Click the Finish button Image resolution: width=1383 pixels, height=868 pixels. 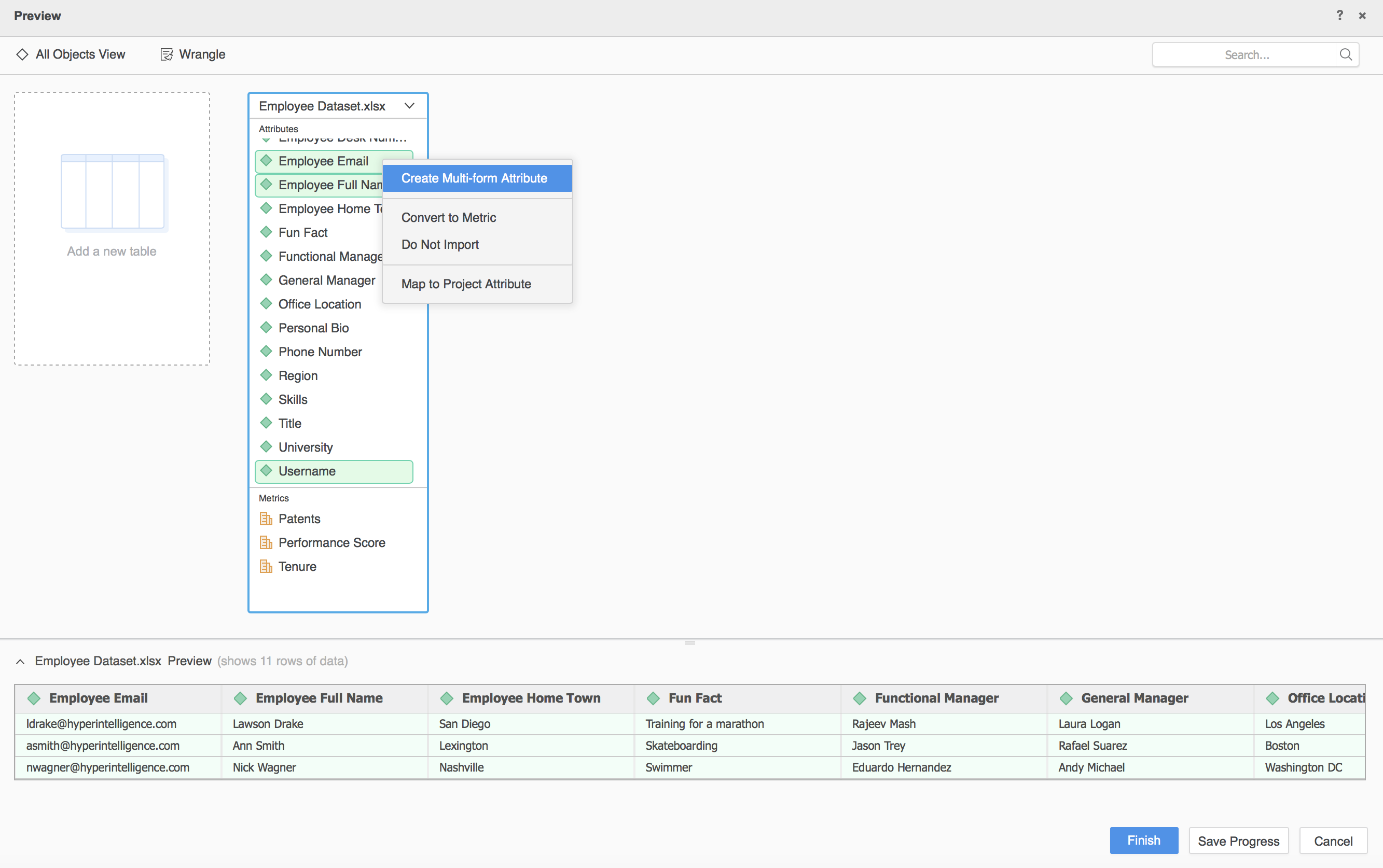[1143, 840]
